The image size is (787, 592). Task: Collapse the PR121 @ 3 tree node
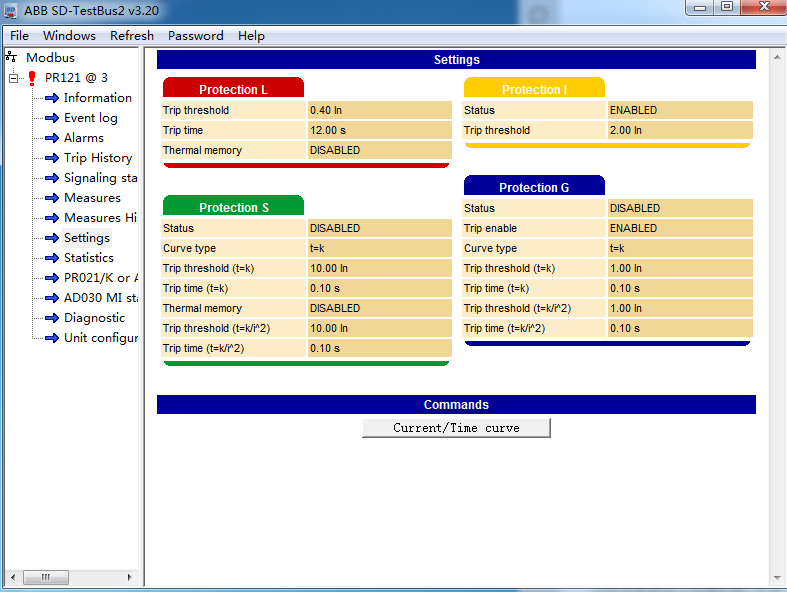click(x=14, y=78)
